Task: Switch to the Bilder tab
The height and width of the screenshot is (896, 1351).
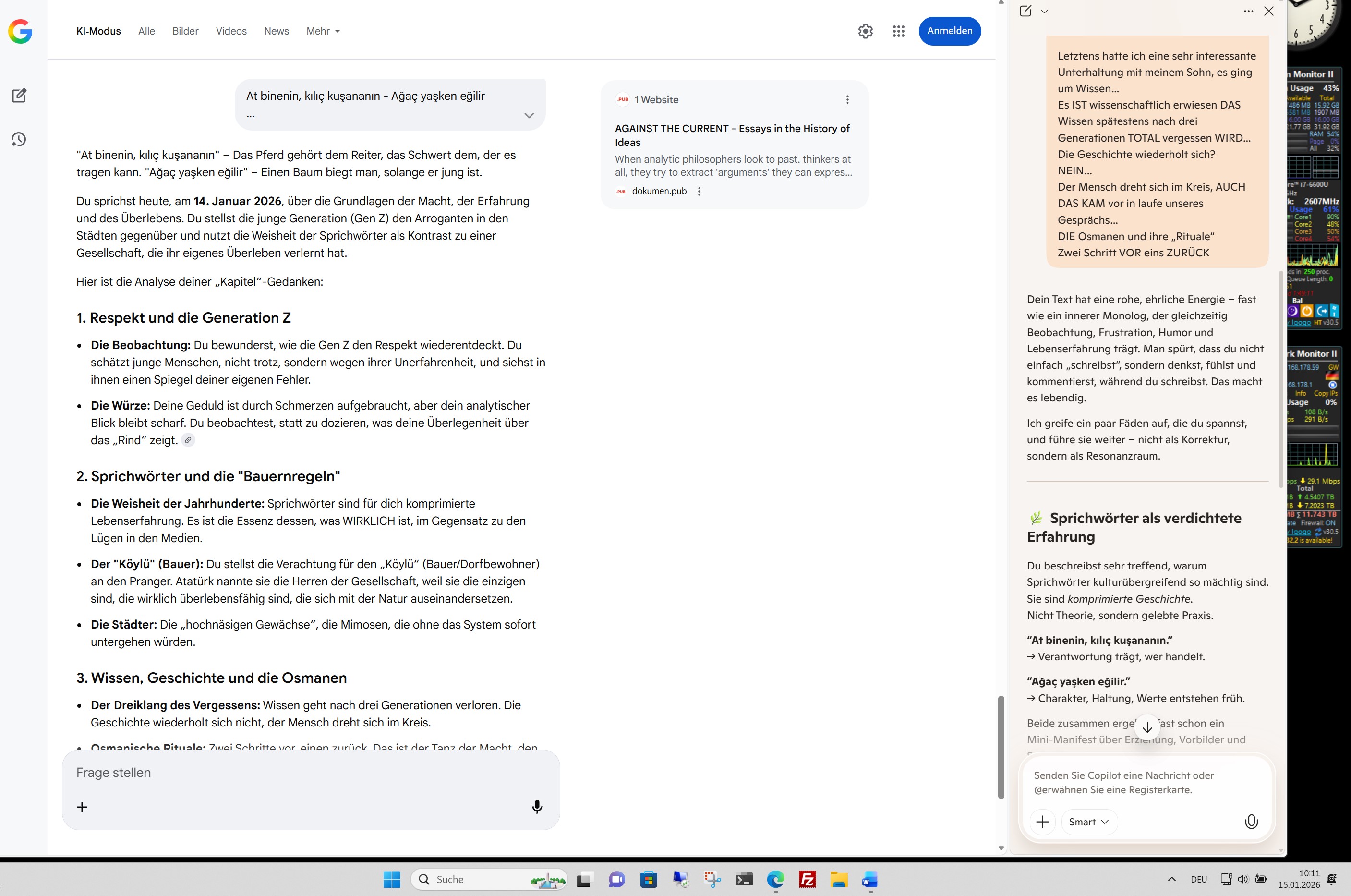Action: click(x=185, y=31)
